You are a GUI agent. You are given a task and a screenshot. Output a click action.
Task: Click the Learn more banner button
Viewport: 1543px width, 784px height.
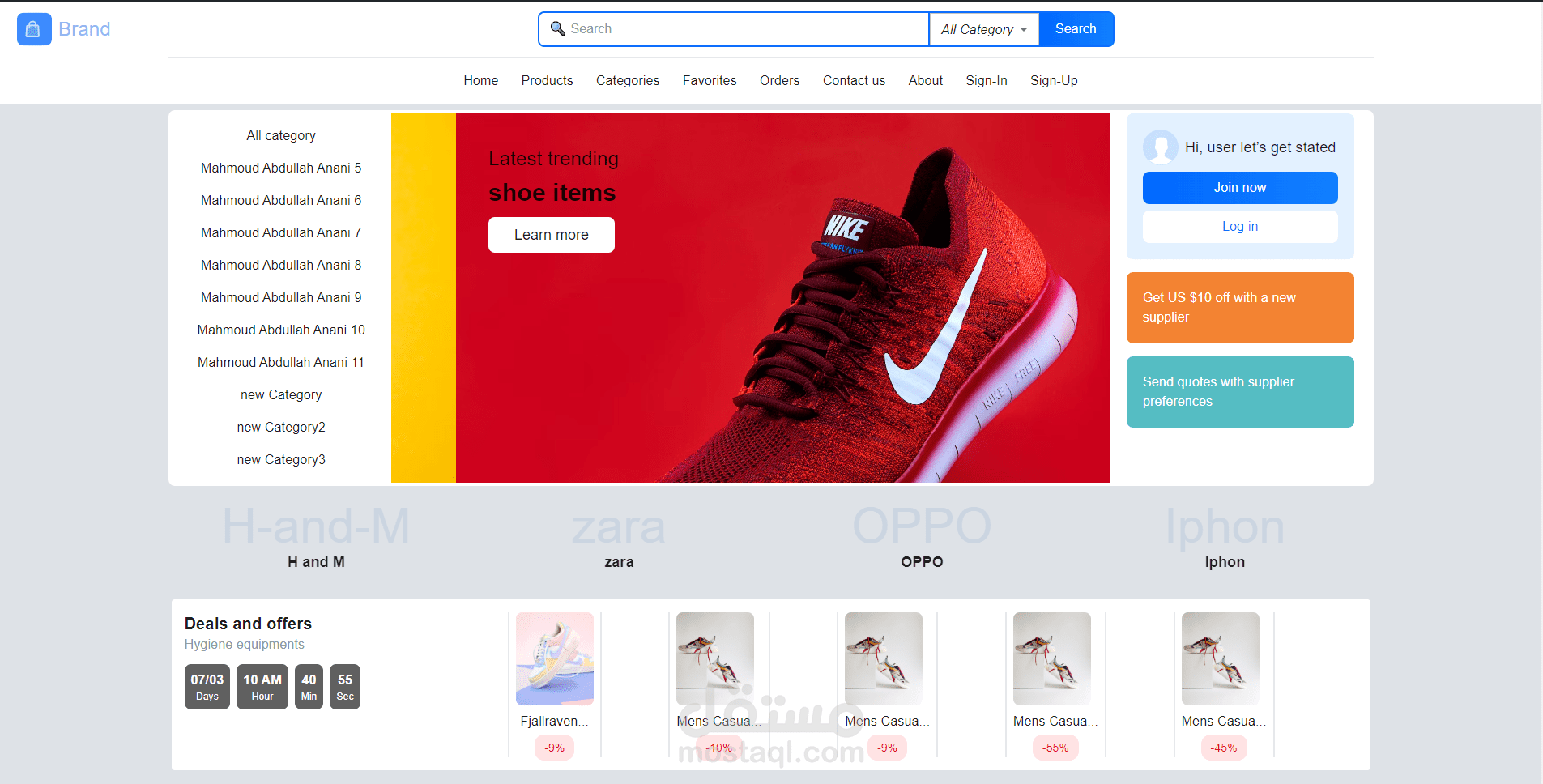click(552, 235)
